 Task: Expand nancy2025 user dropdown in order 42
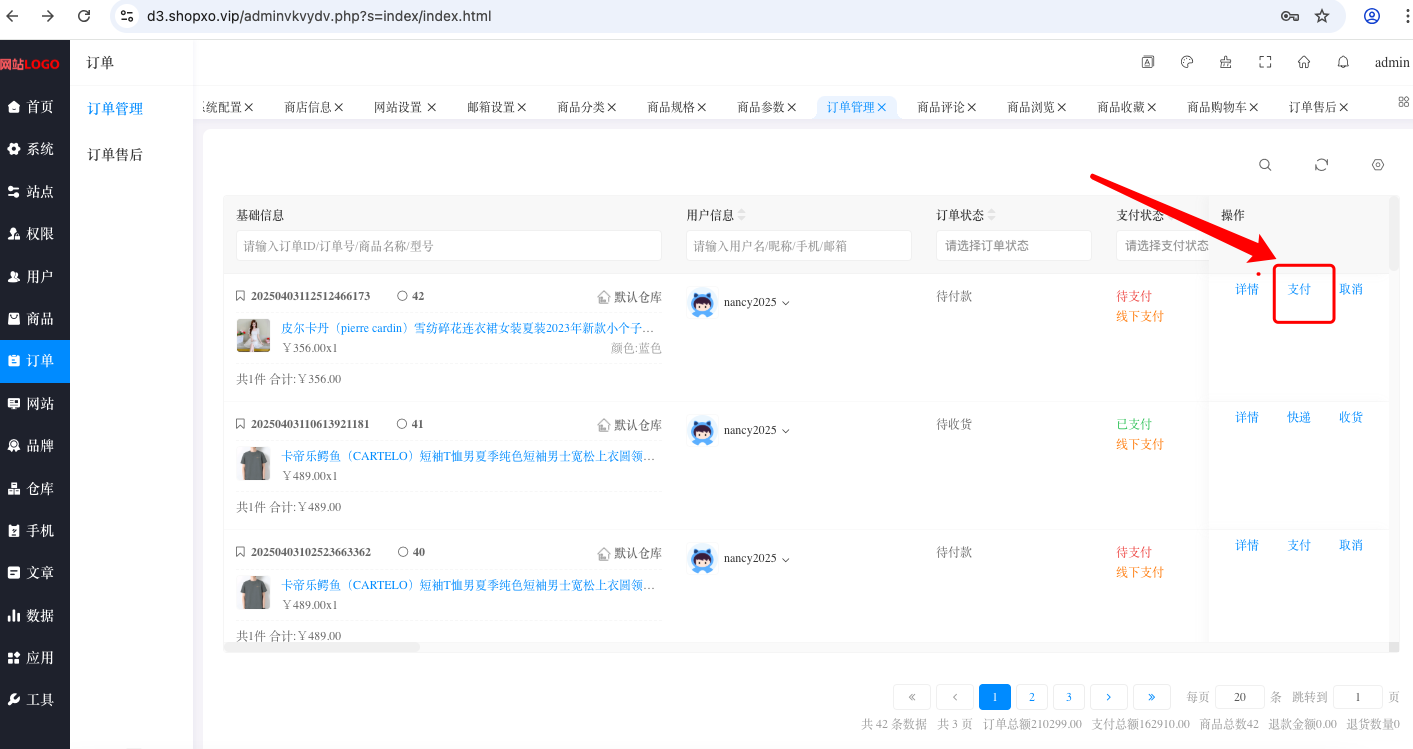(786, 303)
